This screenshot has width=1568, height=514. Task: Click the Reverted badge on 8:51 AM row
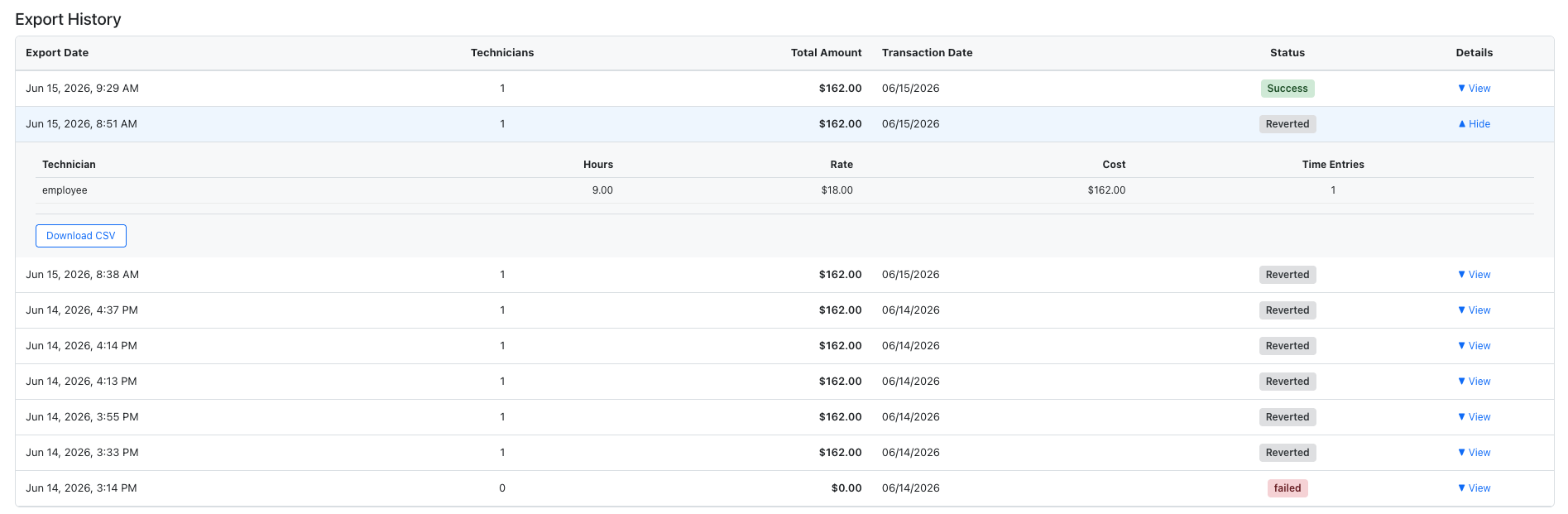[x=1287, y=124]
